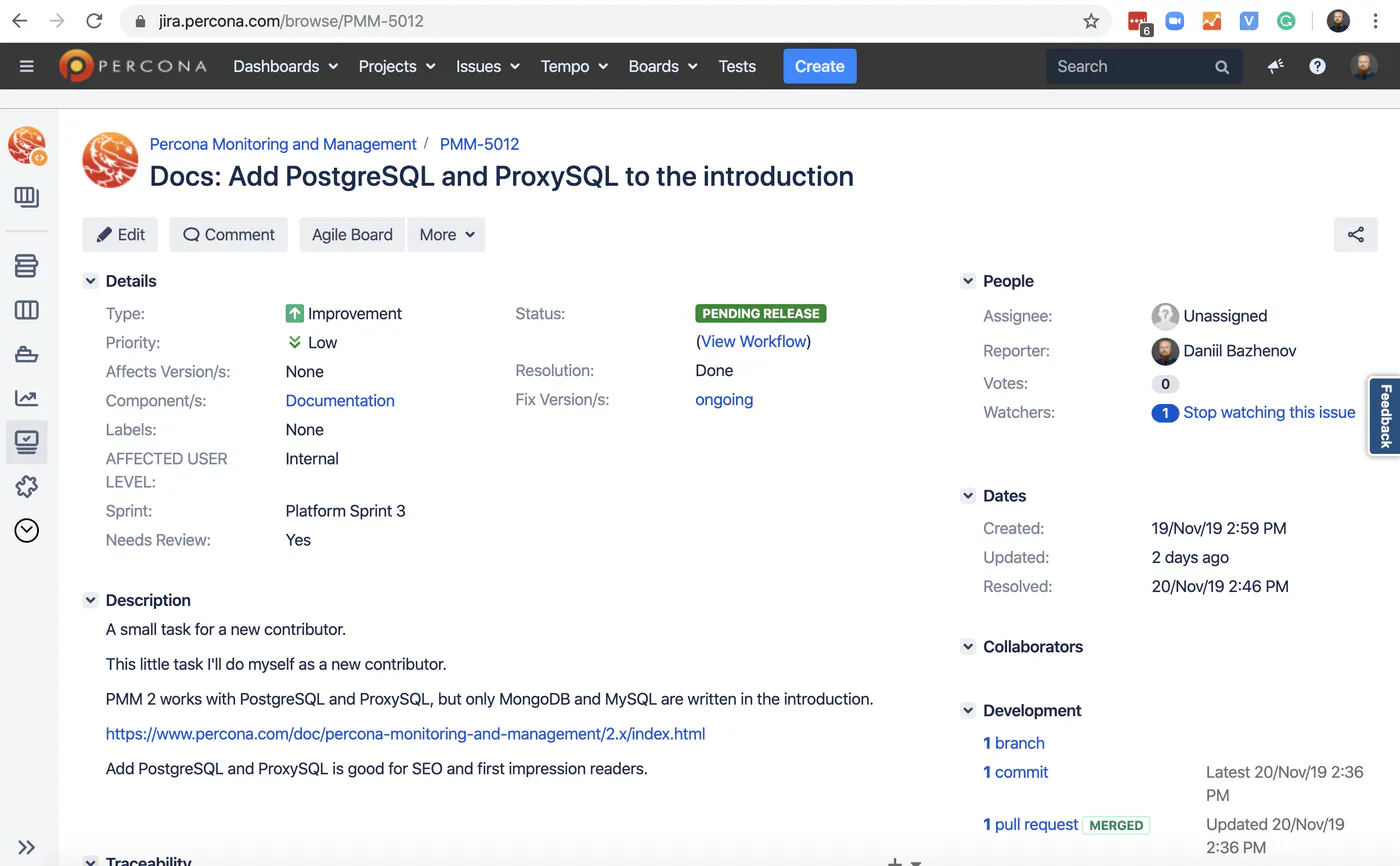Open the orange chart extension icon
The height and width of the screenshot is (866, 1400).
1212,21
